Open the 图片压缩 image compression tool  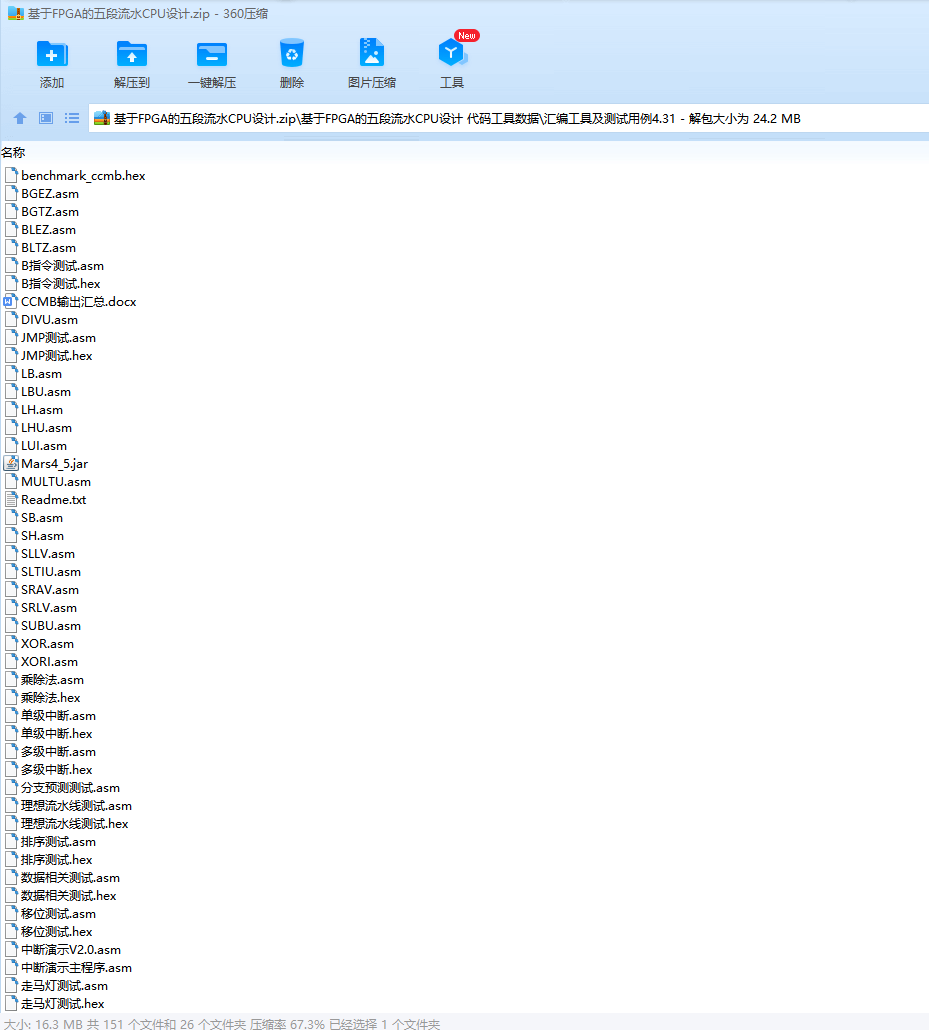tap(372, 53)
